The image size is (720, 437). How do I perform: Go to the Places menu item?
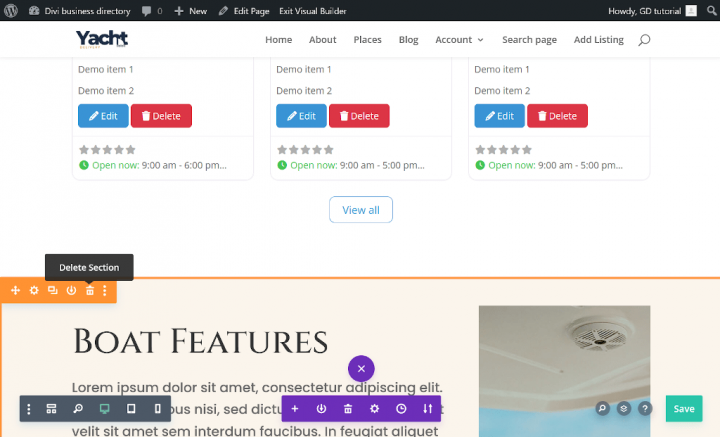(x=367, y=40)
